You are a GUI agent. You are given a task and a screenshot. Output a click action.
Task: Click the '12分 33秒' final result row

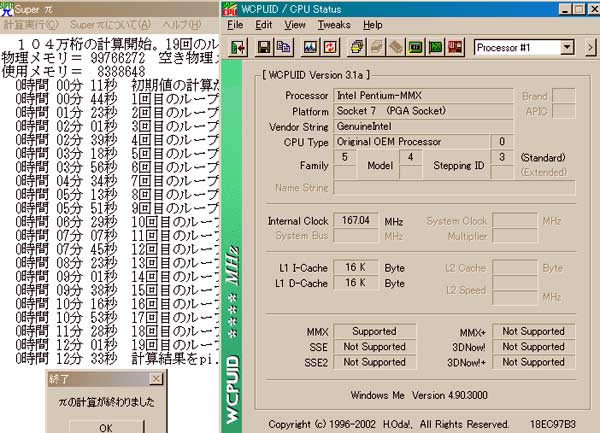click(x=117, y=358)
